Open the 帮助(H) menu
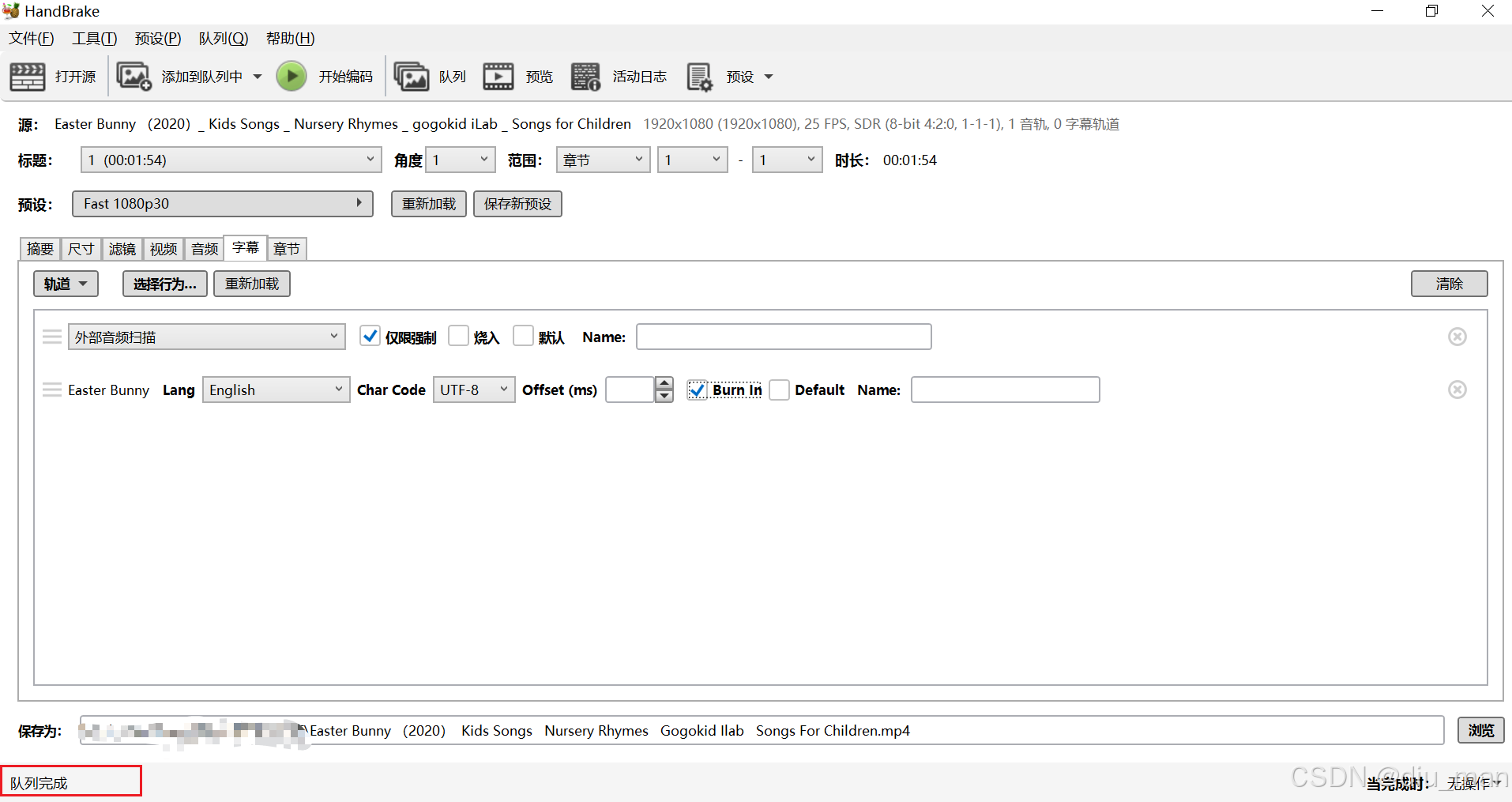1512x802 pixels. 291,38
